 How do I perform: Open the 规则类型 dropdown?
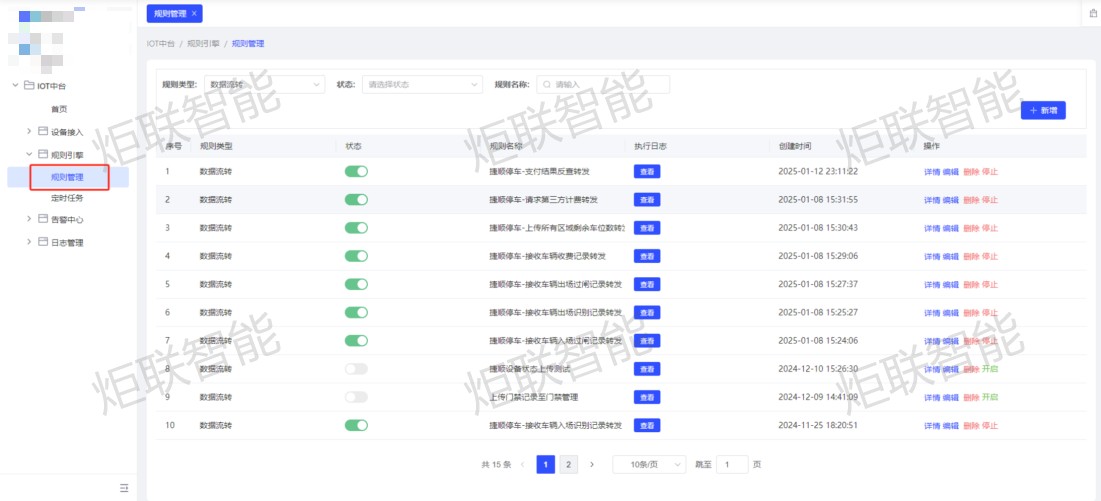tap(264, 85)
